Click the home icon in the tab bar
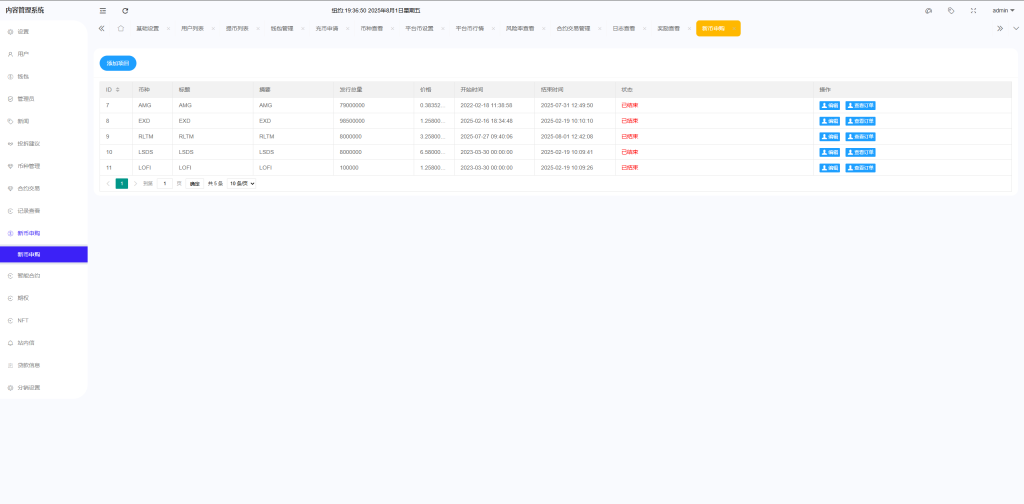Screen dimensions: 1024x504 tap(121, 29)
